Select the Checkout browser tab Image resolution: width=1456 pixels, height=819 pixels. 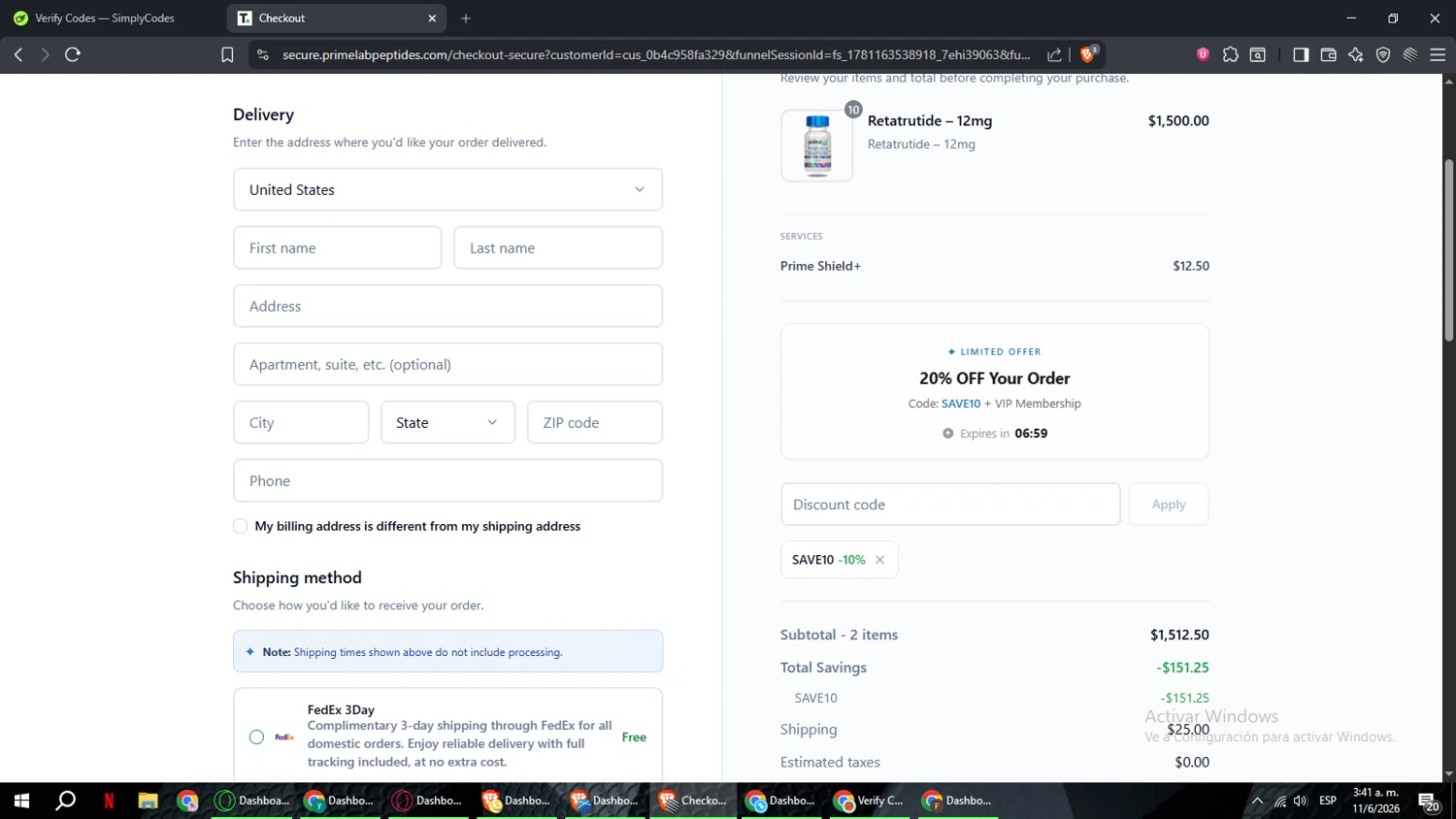tap(337, 18)
